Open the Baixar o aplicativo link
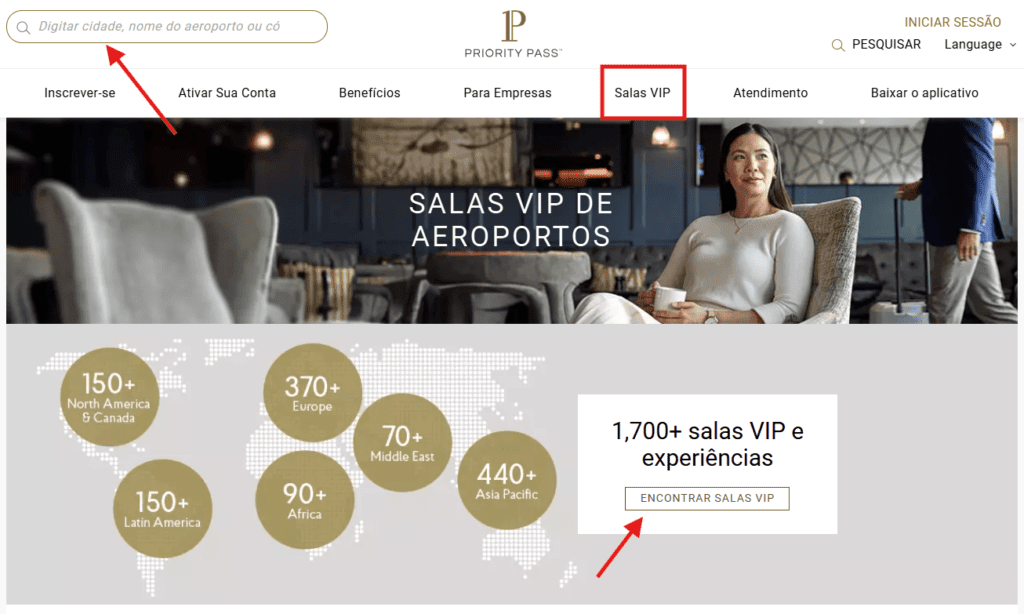This screenshot has width=1024, height=614. tap(924, 93)
